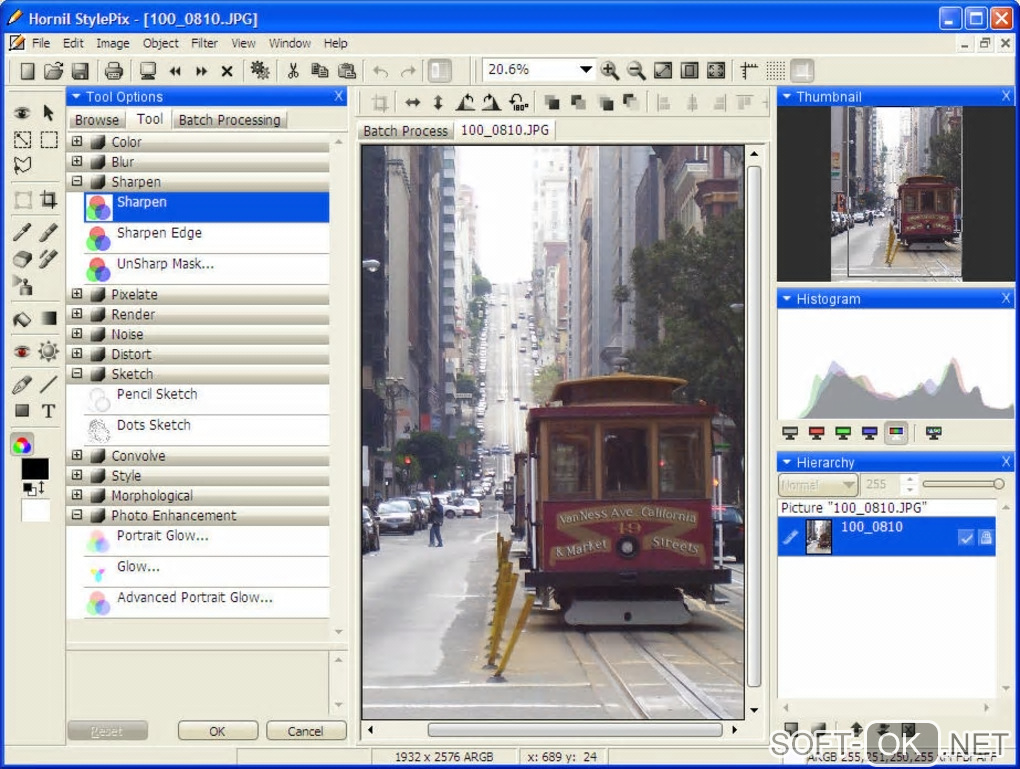The height and width of the screenshot is (769, 1020).
Task: Toggle the red channel histogram button
Action: point(816,433)
